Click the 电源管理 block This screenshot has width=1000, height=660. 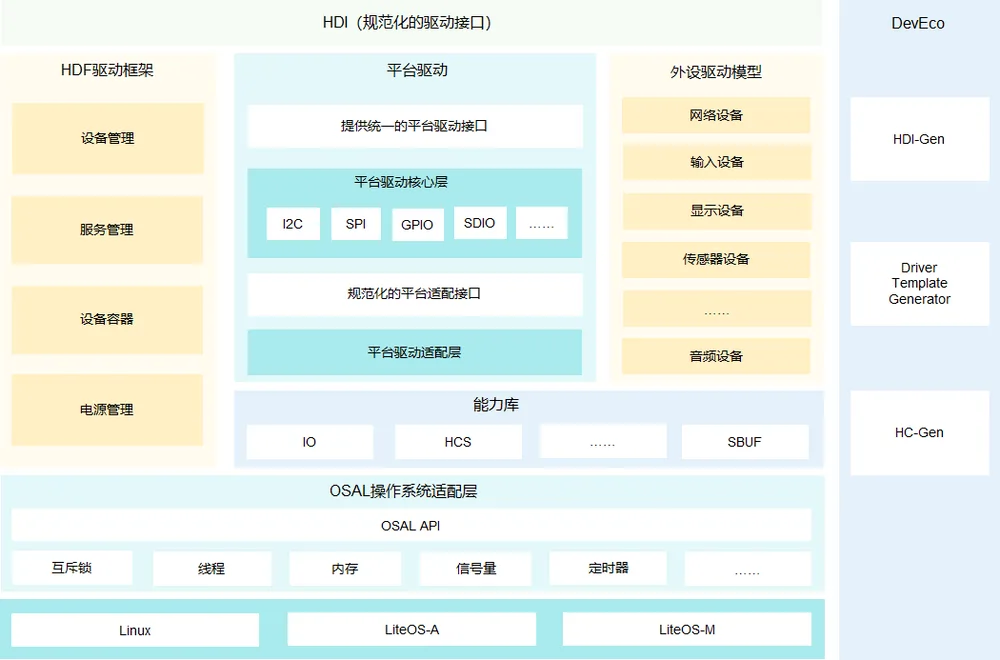pos(107,410)
